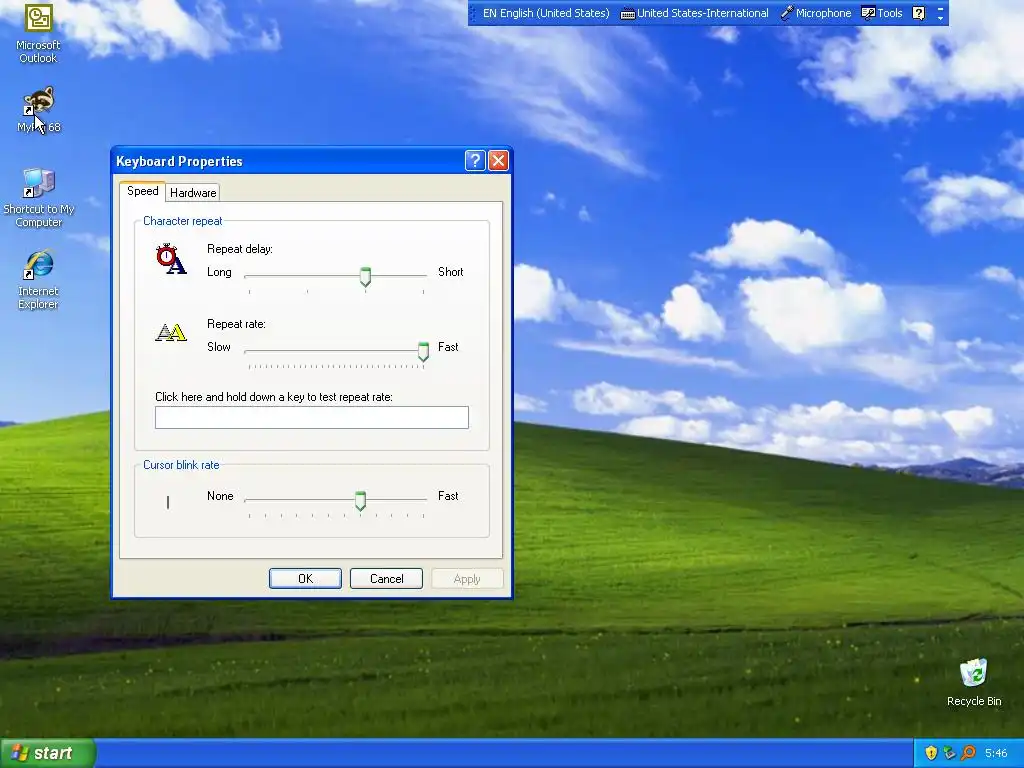The width and height of the screenshot is (1024, 768).
Task: Click the security shield tray icon
Action: coord(931,753)
